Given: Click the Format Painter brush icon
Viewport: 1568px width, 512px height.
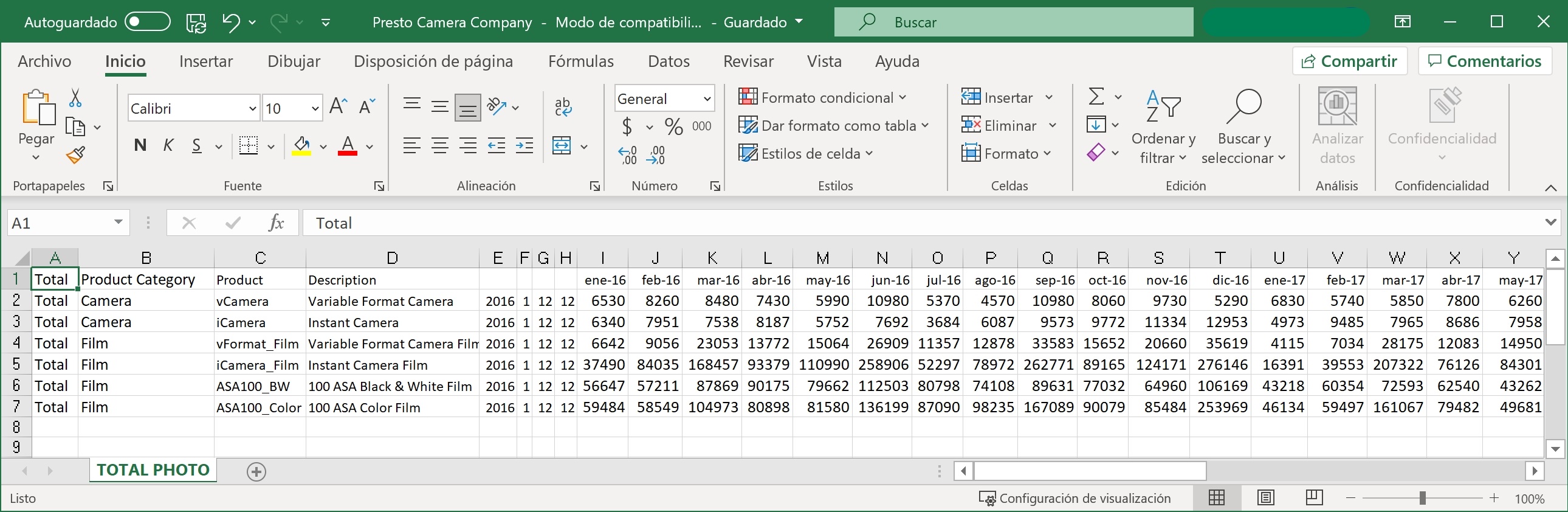Looking at the screenshot, I should click(x=75, y=156).
